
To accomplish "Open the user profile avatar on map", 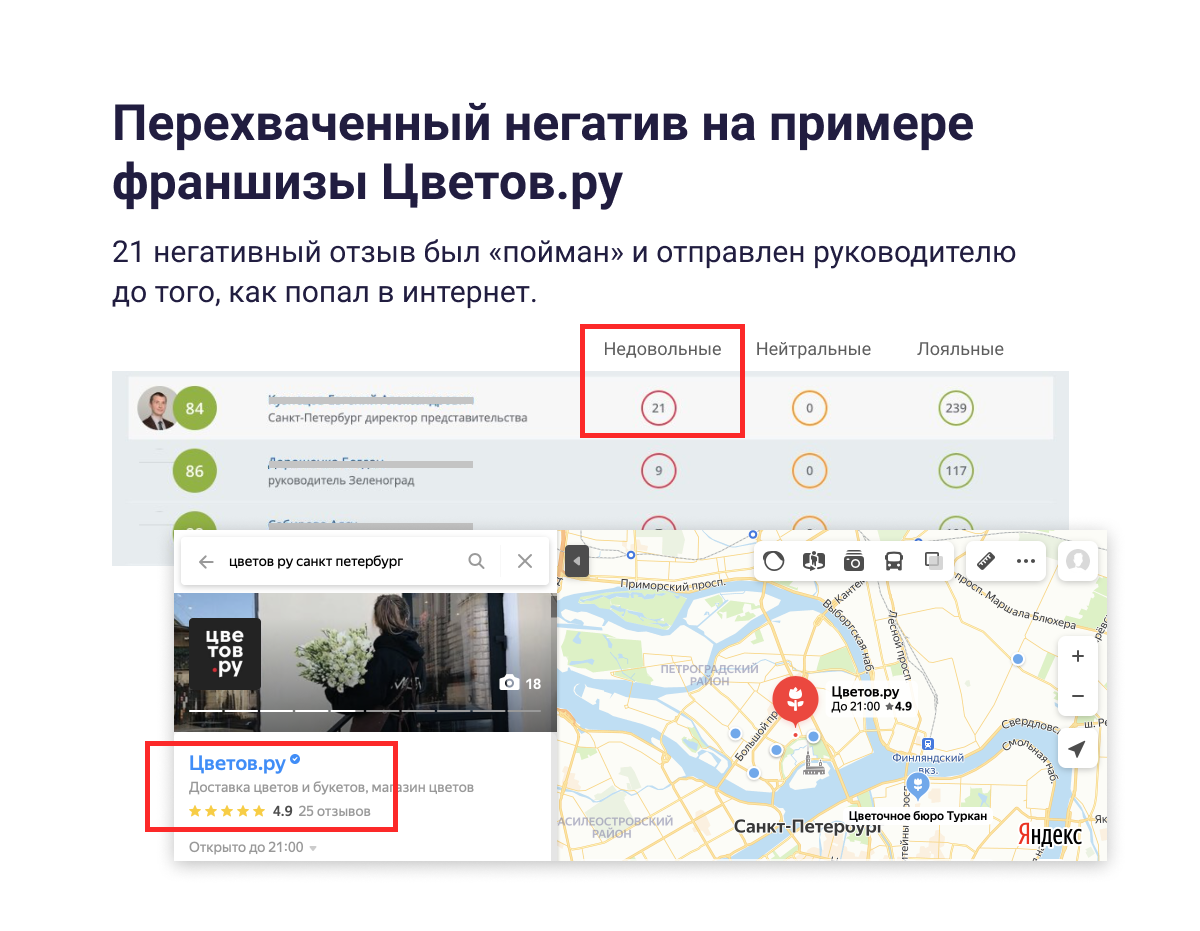I will pos(1078,561).
